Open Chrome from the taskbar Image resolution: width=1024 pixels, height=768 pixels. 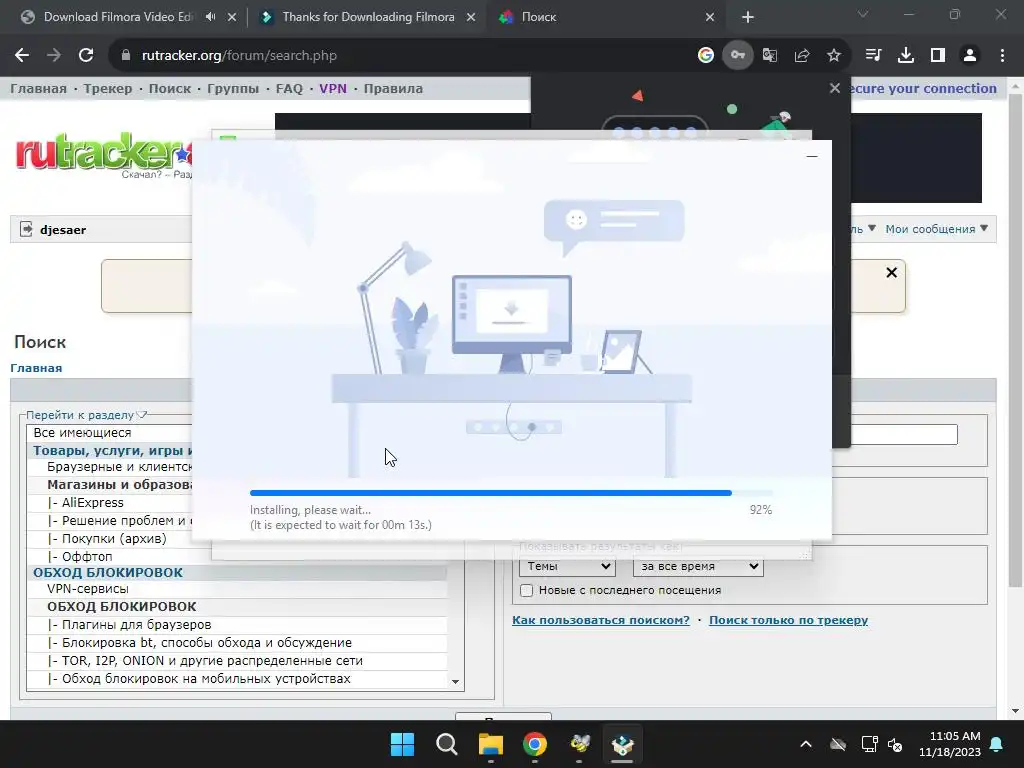[x=535, y=744]
